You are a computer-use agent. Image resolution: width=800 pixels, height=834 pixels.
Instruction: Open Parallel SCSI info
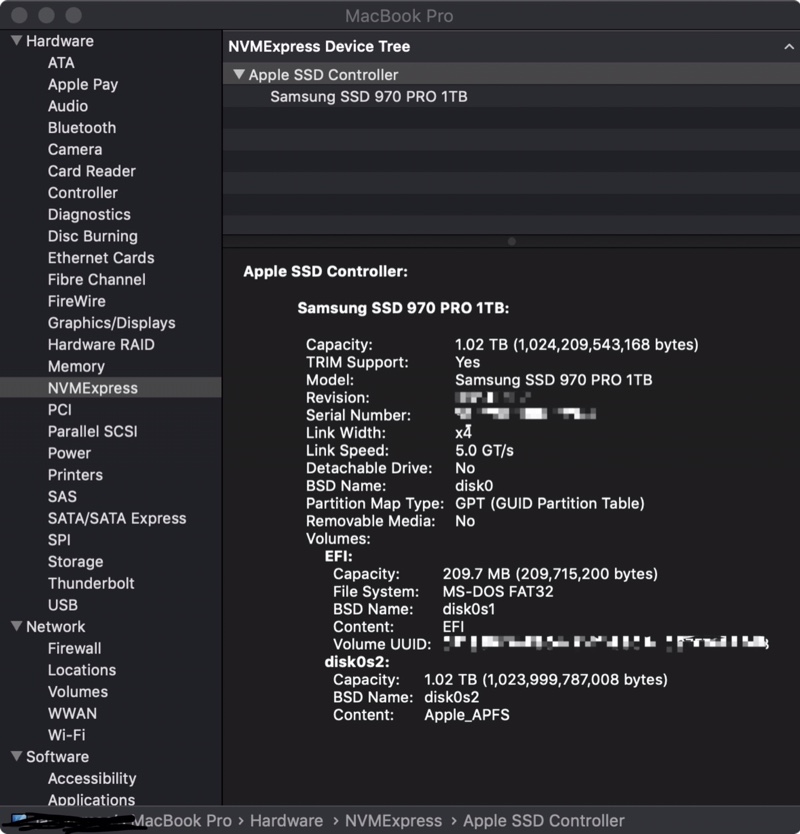click(x=93, y=431)
